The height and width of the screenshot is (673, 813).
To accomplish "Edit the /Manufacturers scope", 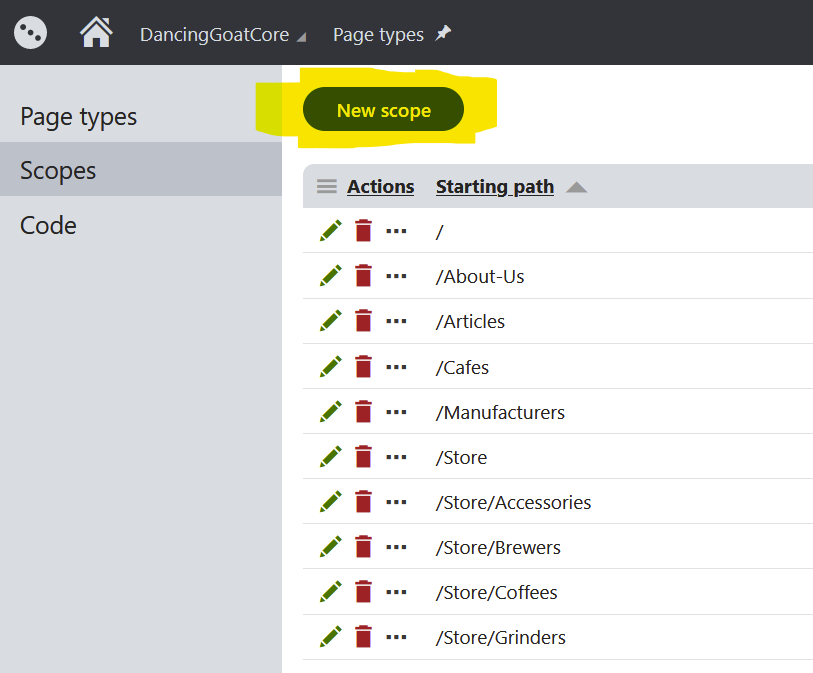I will coord(331,412).
